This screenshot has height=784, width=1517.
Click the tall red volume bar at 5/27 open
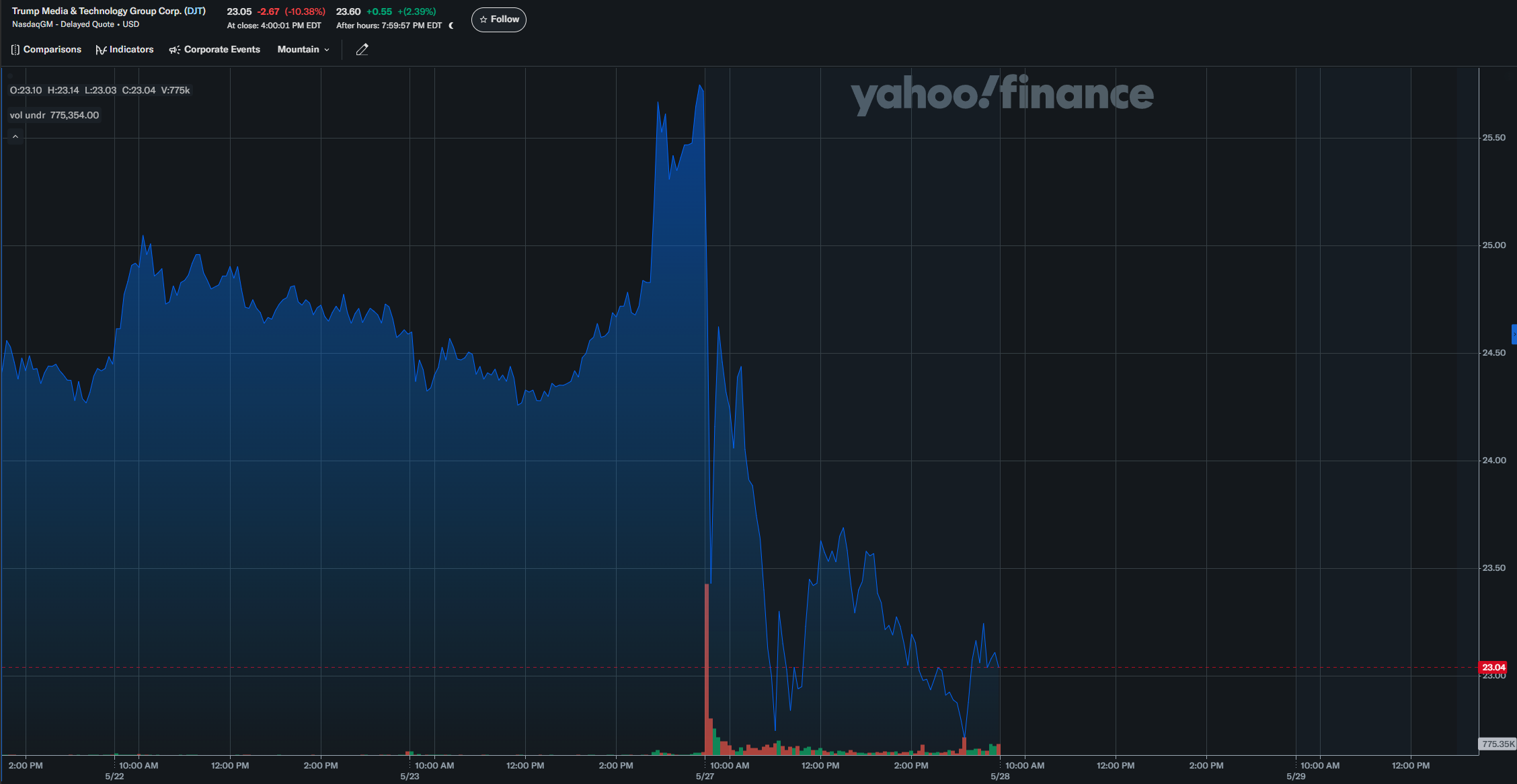tap(707, 670)
